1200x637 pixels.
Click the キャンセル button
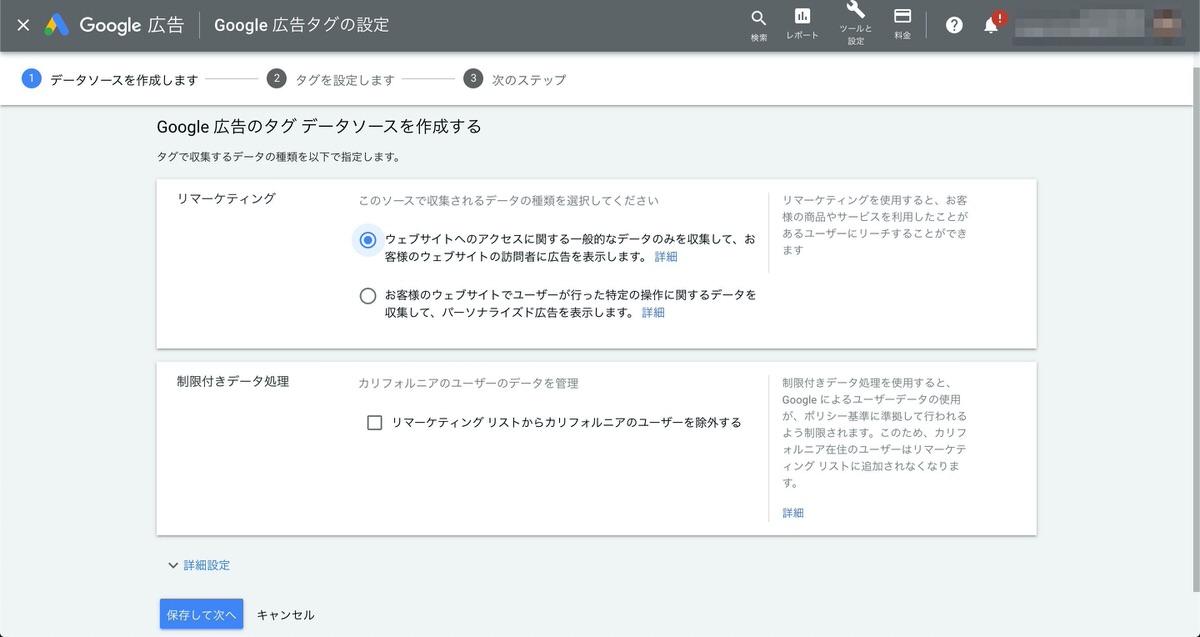pyautogui.click(x=286, y=615)
